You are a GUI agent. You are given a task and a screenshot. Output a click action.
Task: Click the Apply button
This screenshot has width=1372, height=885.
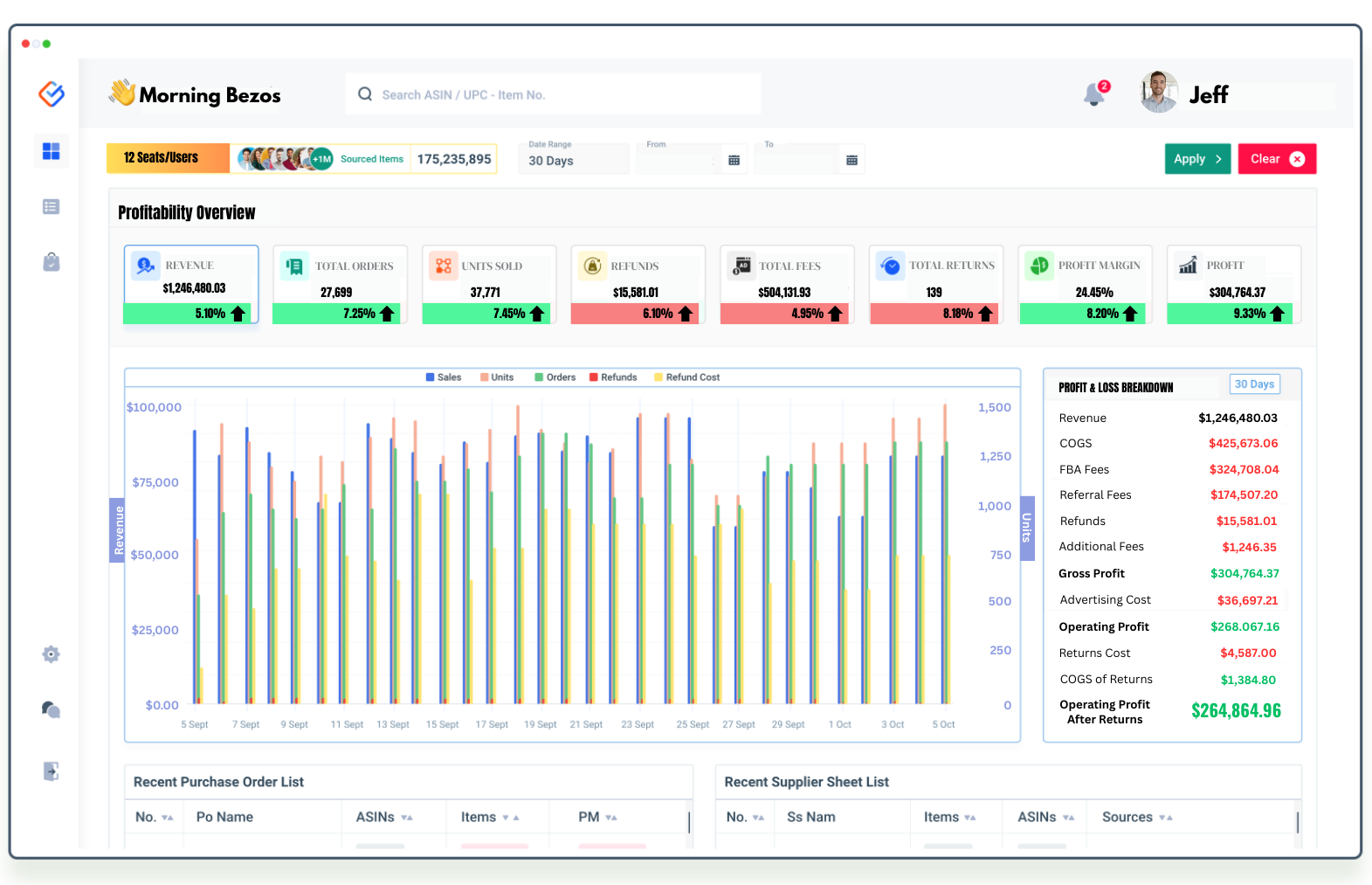pos(1197,159)
